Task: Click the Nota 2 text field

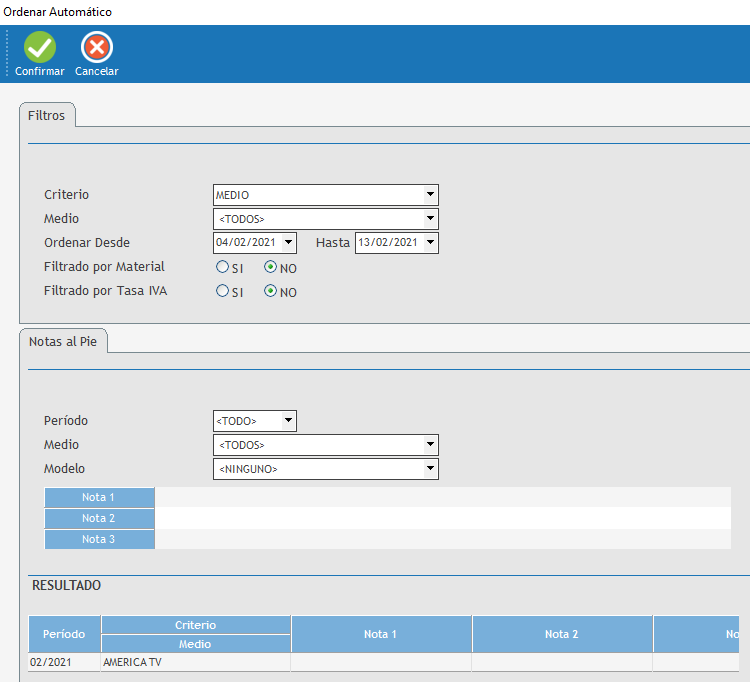Action: coord(442,519)
